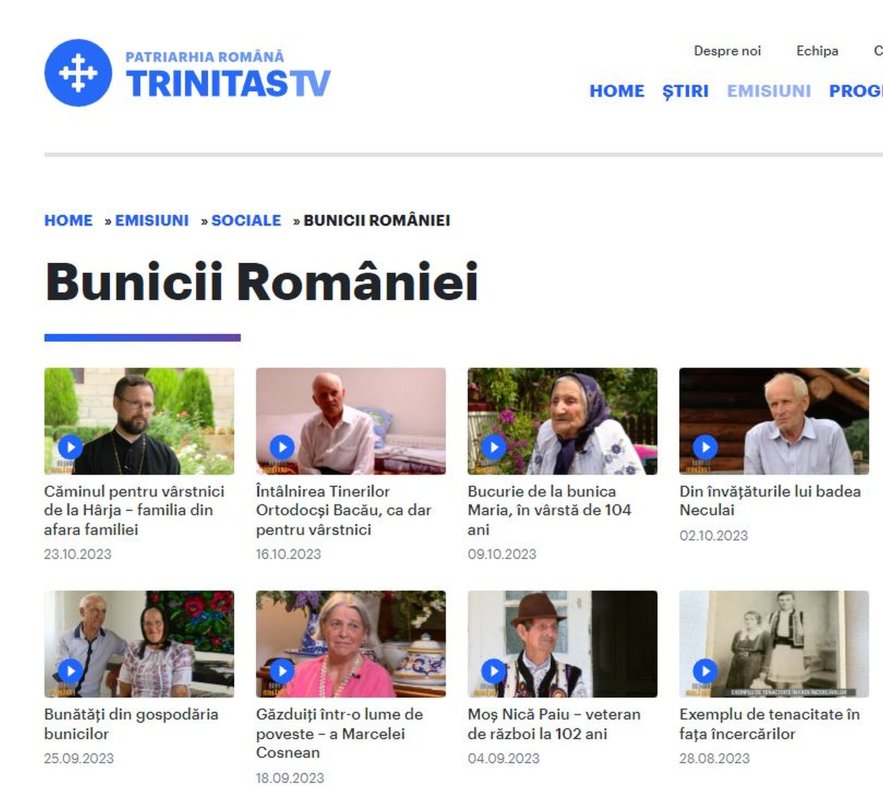Open the old photograph thumbnail Exemplu de tenacitate

(774, 644)
